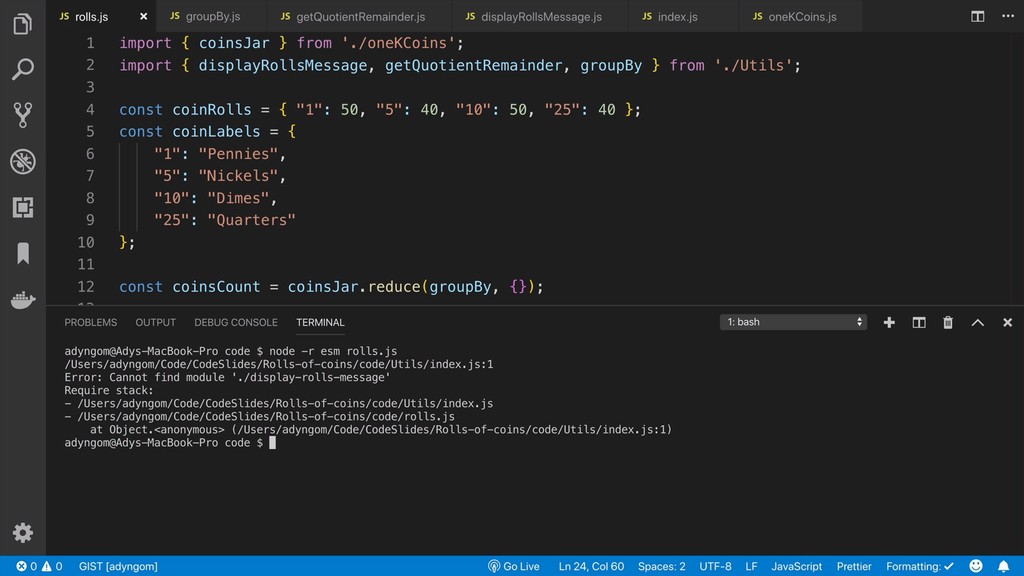
Task: Split the terminal panel
Action: coord(919,322)
